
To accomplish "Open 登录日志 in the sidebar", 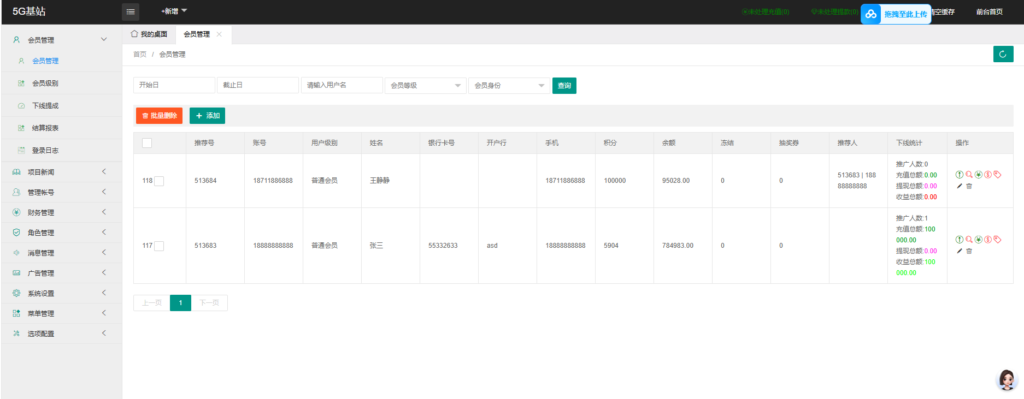I will 46,150.
